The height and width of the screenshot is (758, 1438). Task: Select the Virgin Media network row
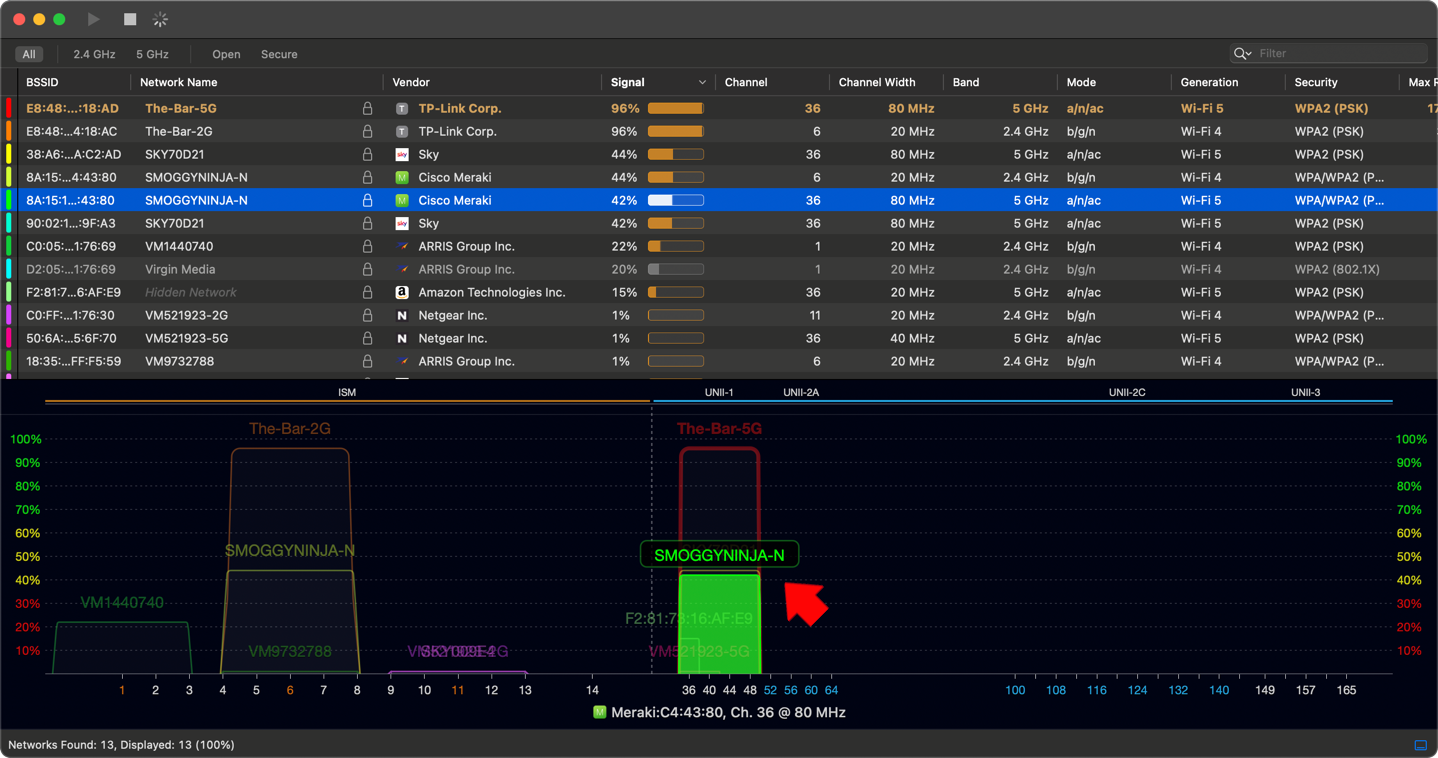click(719, 269)
